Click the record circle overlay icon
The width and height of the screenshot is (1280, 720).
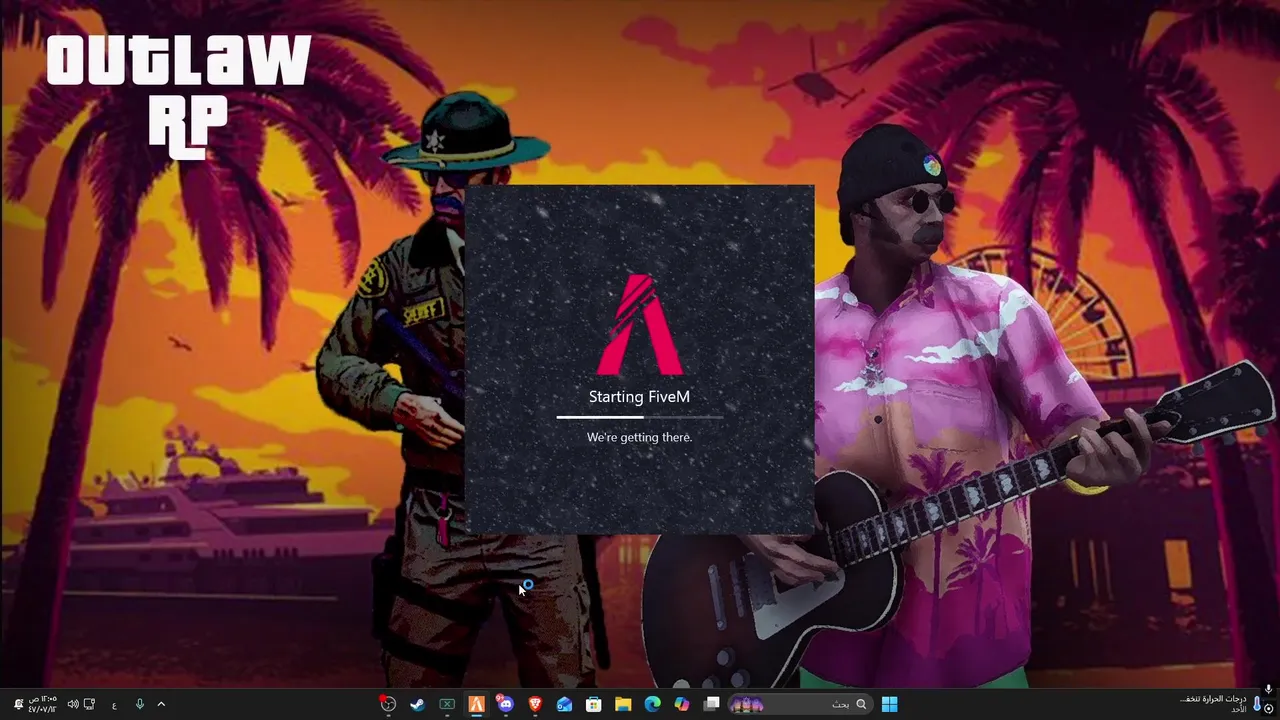[1269, 708]
